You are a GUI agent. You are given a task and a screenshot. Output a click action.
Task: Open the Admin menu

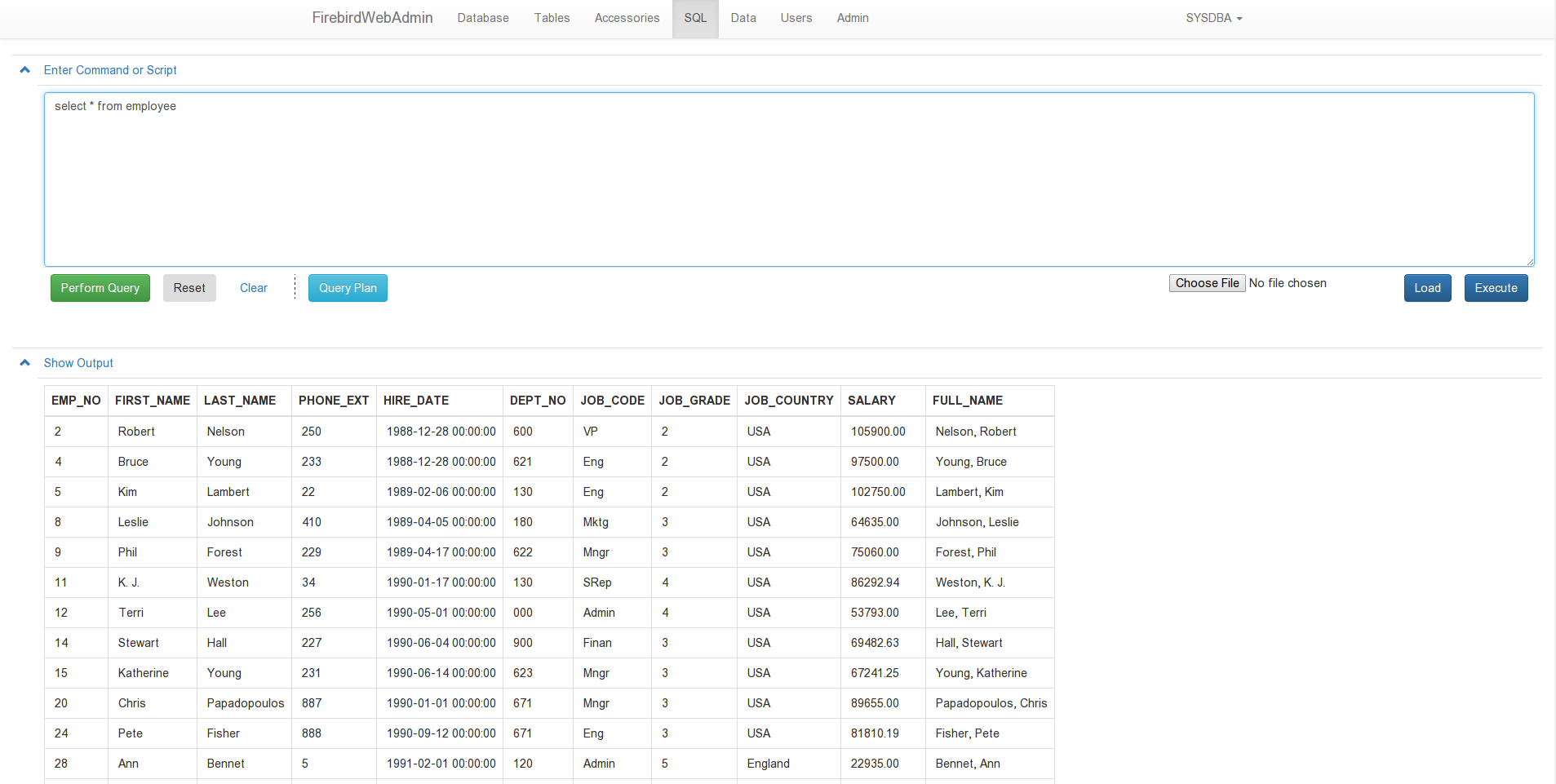pyautogui.click(x=852, y=18)
